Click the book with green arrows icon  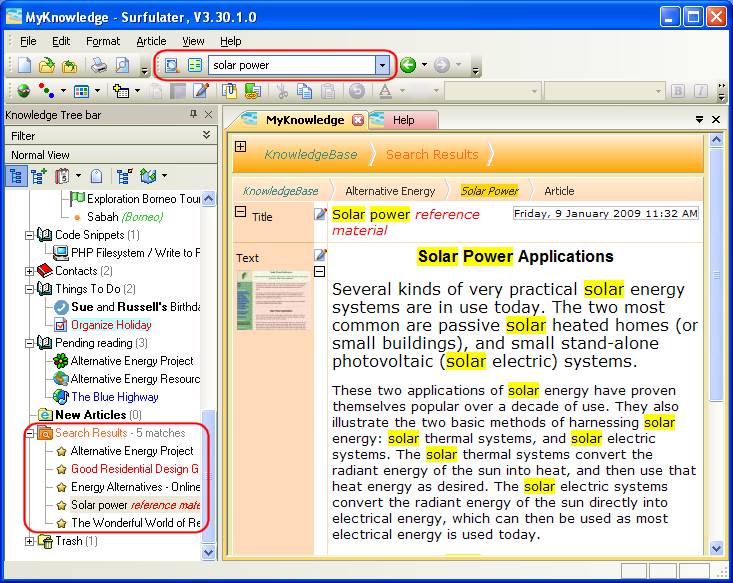[x=148, y=176]
